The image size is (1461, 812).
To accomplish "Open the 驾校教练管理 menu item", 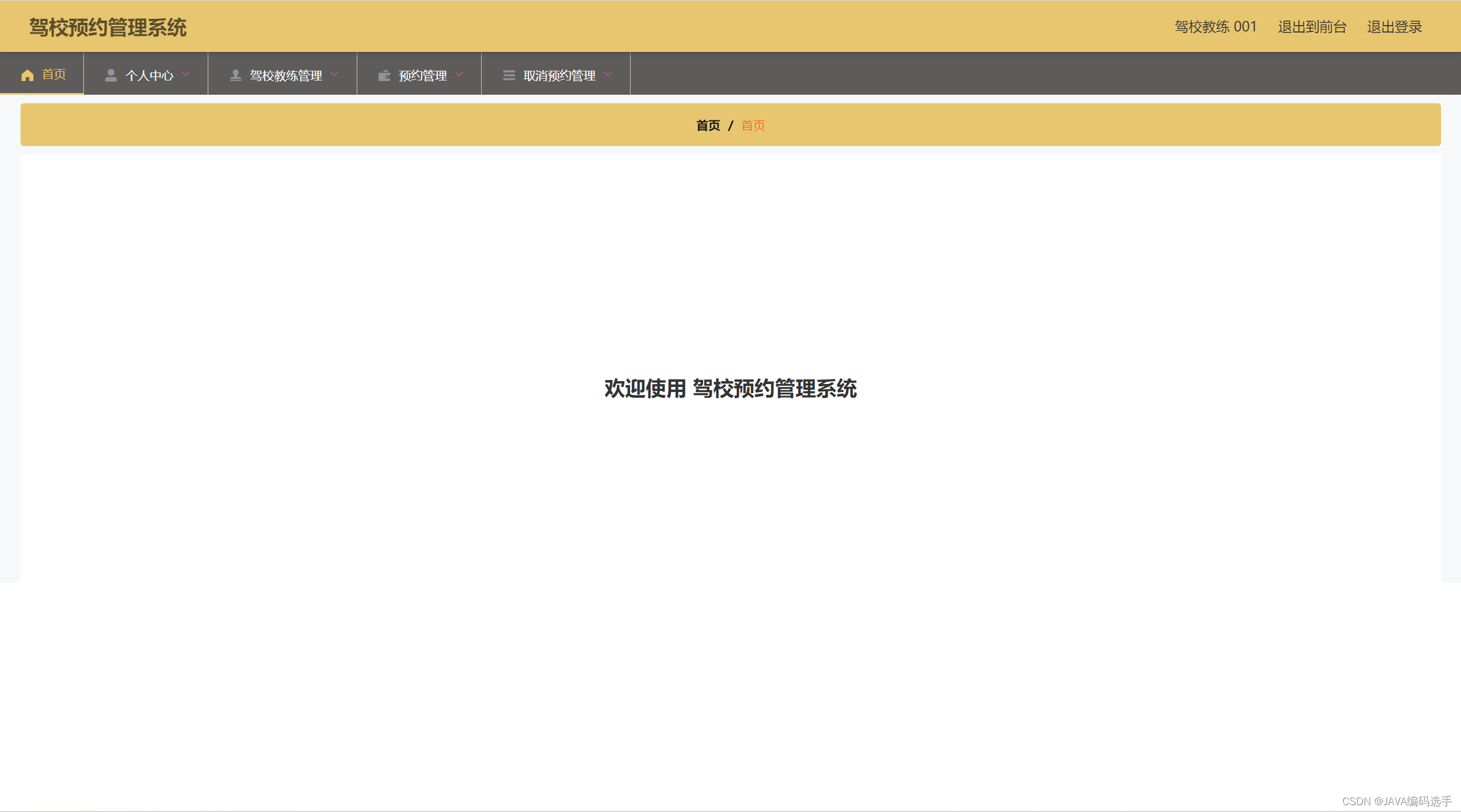I will point(286,74).
